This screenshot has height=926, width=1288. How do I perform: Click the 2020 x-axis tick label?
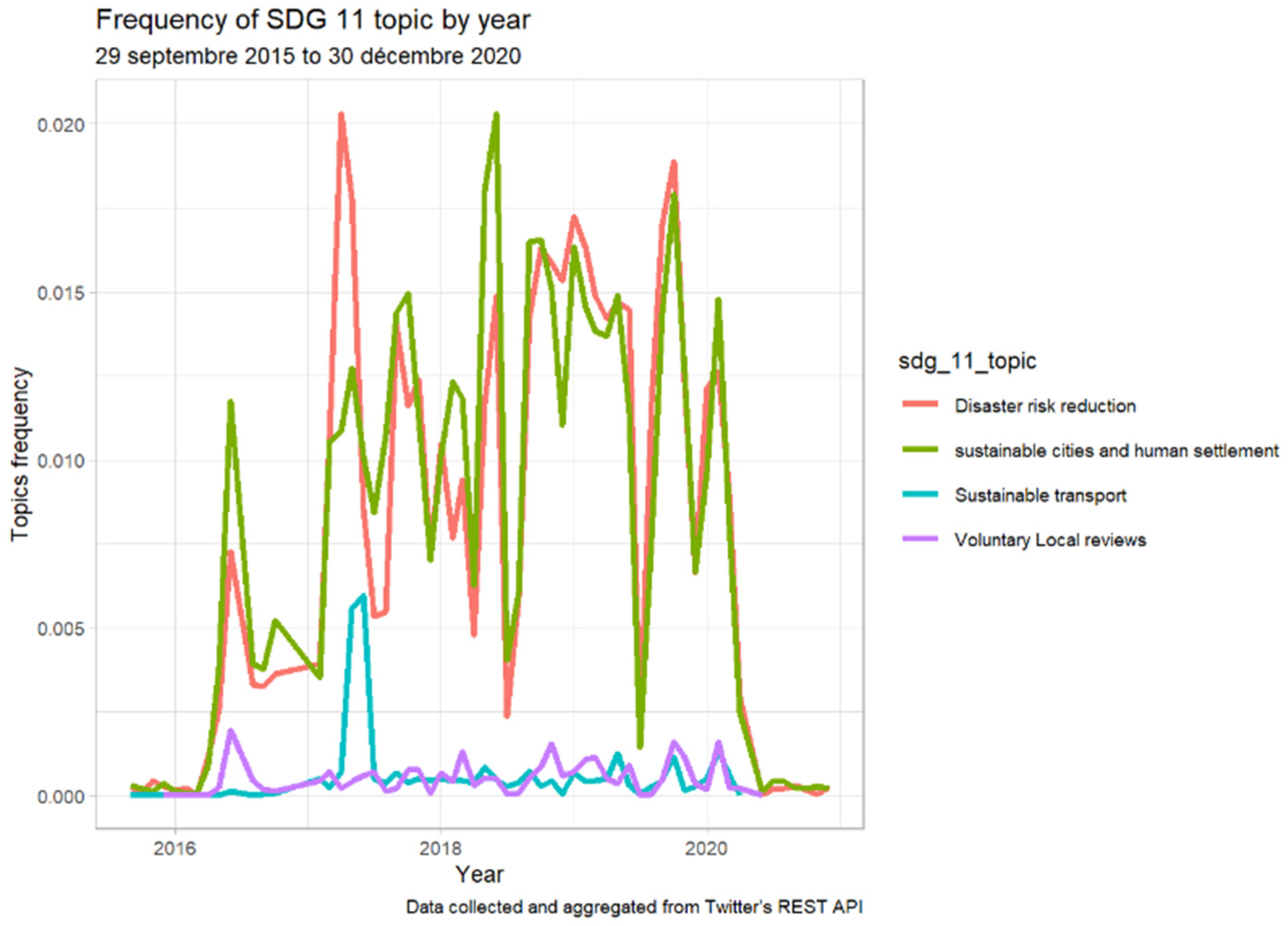click(706, 849)
